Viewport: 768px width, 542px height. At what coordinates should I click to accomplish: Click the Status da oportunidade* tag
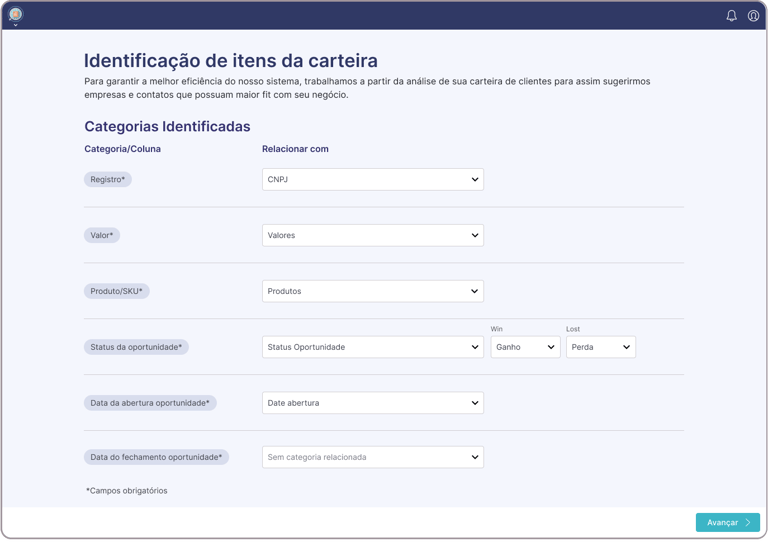(x=136, y=347)
